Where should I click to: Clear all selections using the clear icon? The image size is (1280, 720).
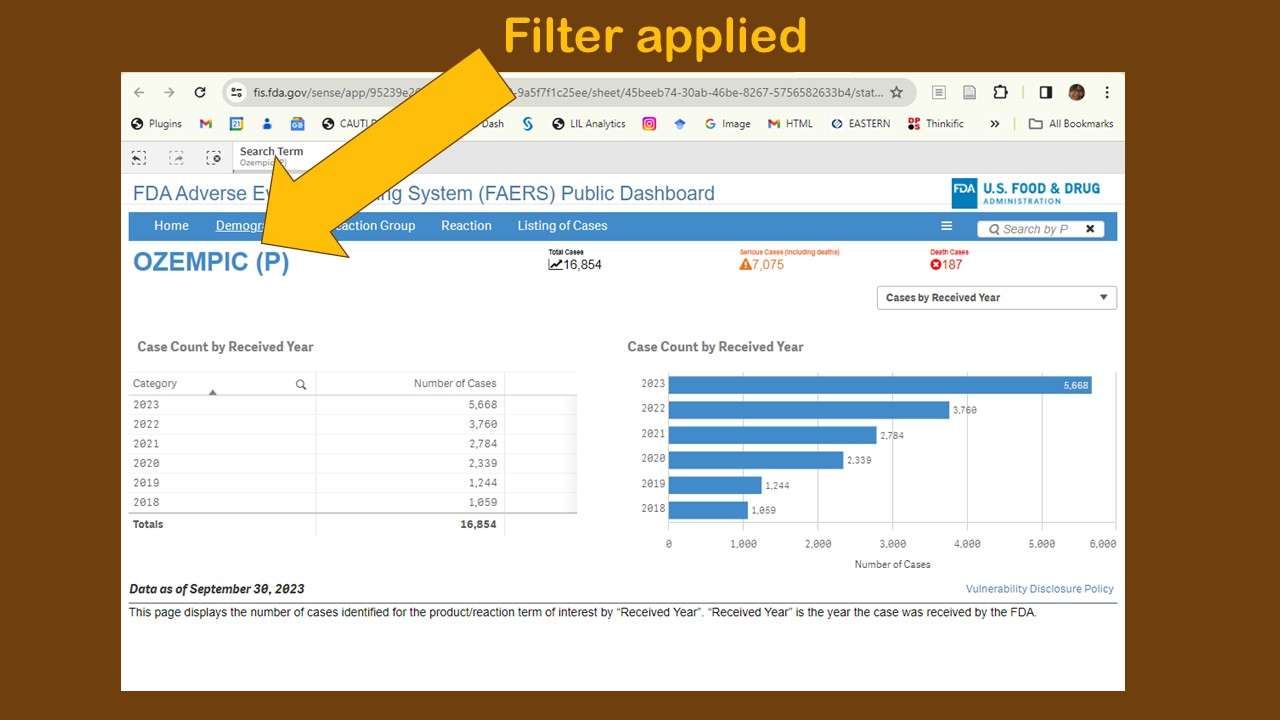point(214,157)
